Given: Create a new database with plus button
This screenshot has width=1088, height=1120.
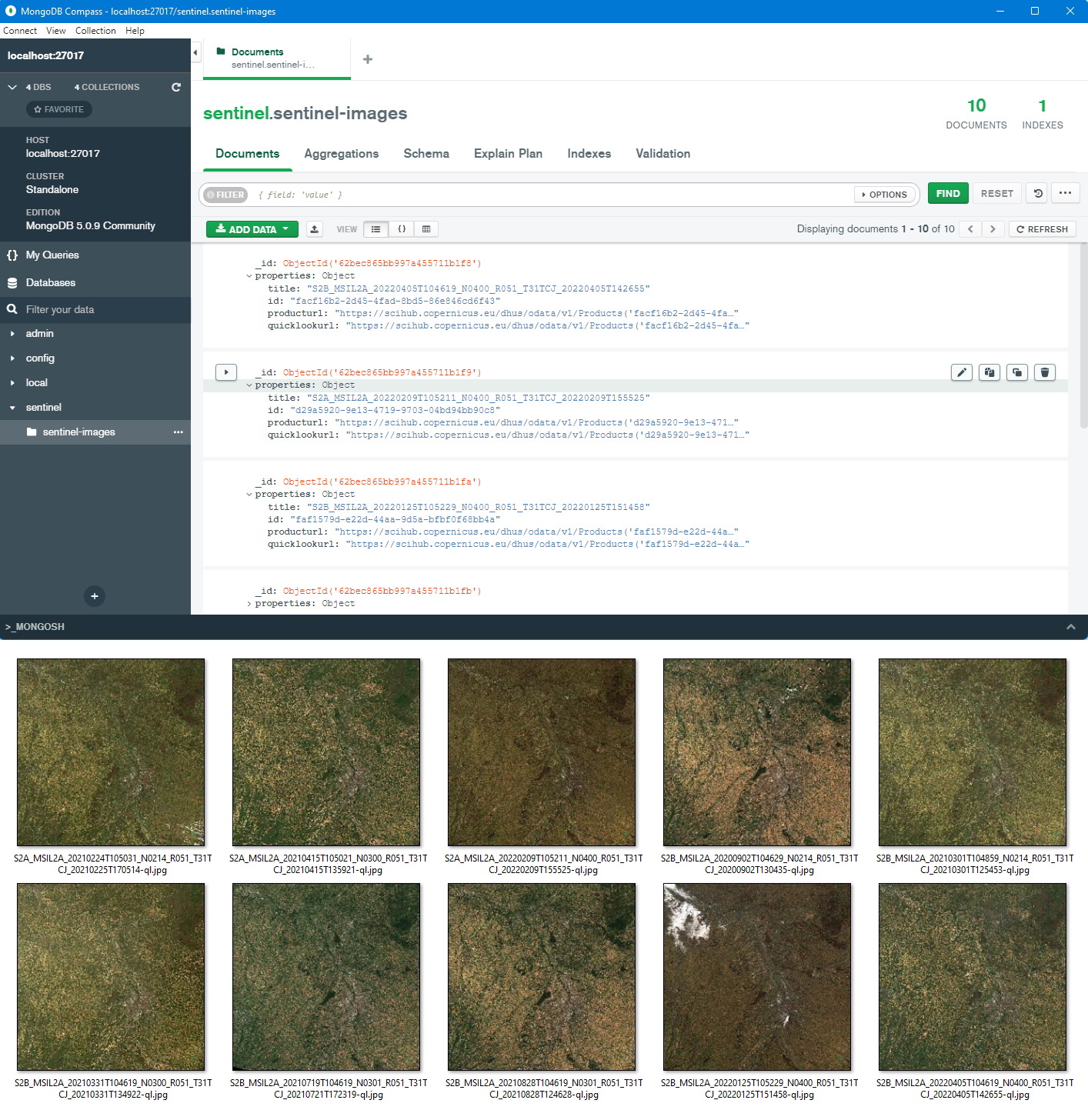Looking at the screenshot, I should (x=95, y=595).
